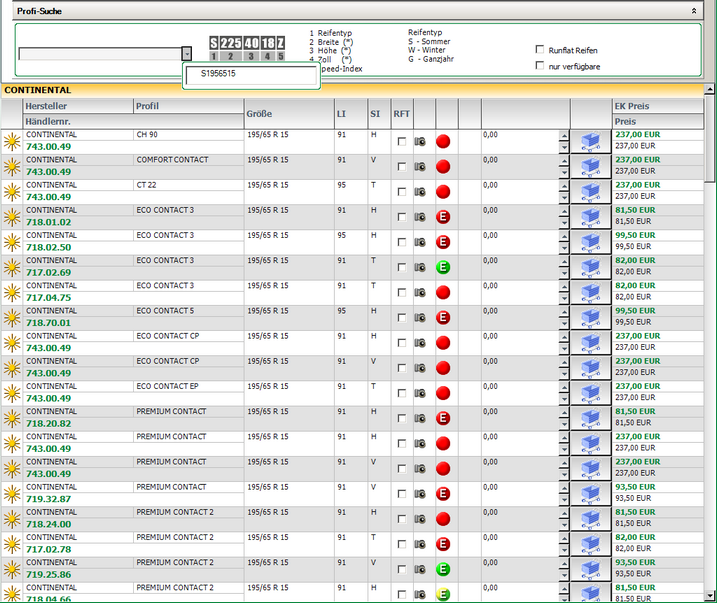This screenshot has height=603, width=717.
Task: Focus the Profi-Suche search input field
Action: [100, 54]
